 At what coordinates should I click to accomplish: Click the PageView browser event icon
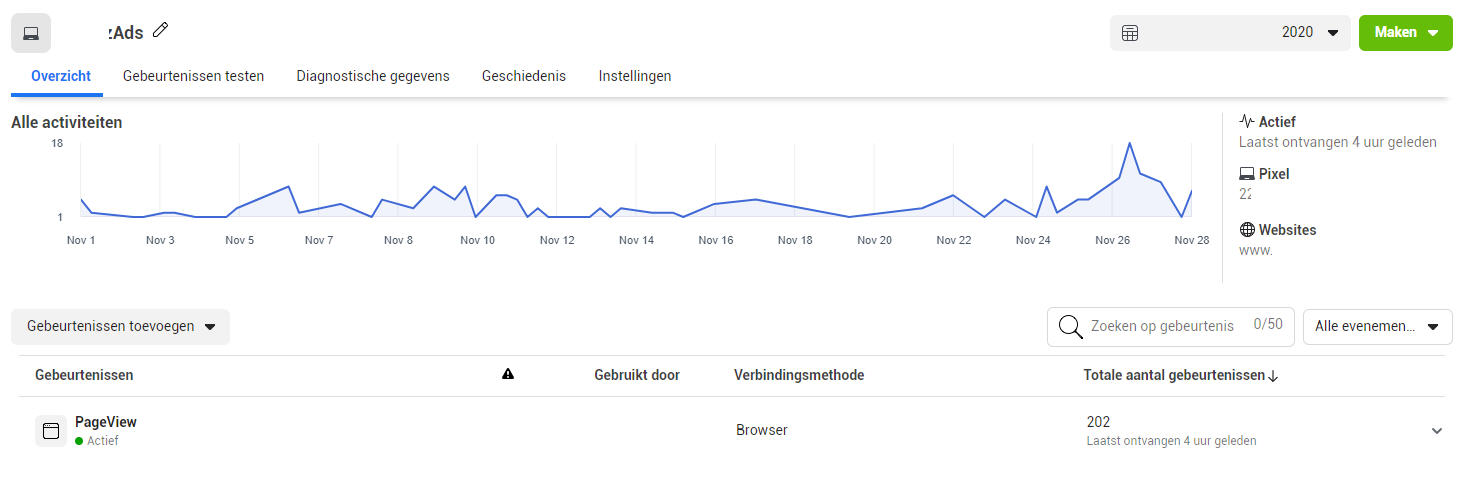tap(51, 431)
